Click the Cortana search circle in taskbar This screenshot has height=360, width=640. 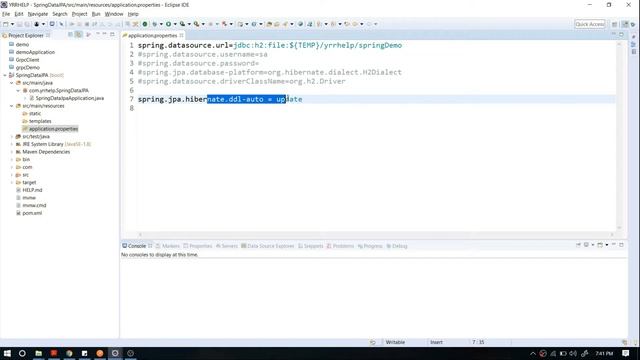[22, 353]
